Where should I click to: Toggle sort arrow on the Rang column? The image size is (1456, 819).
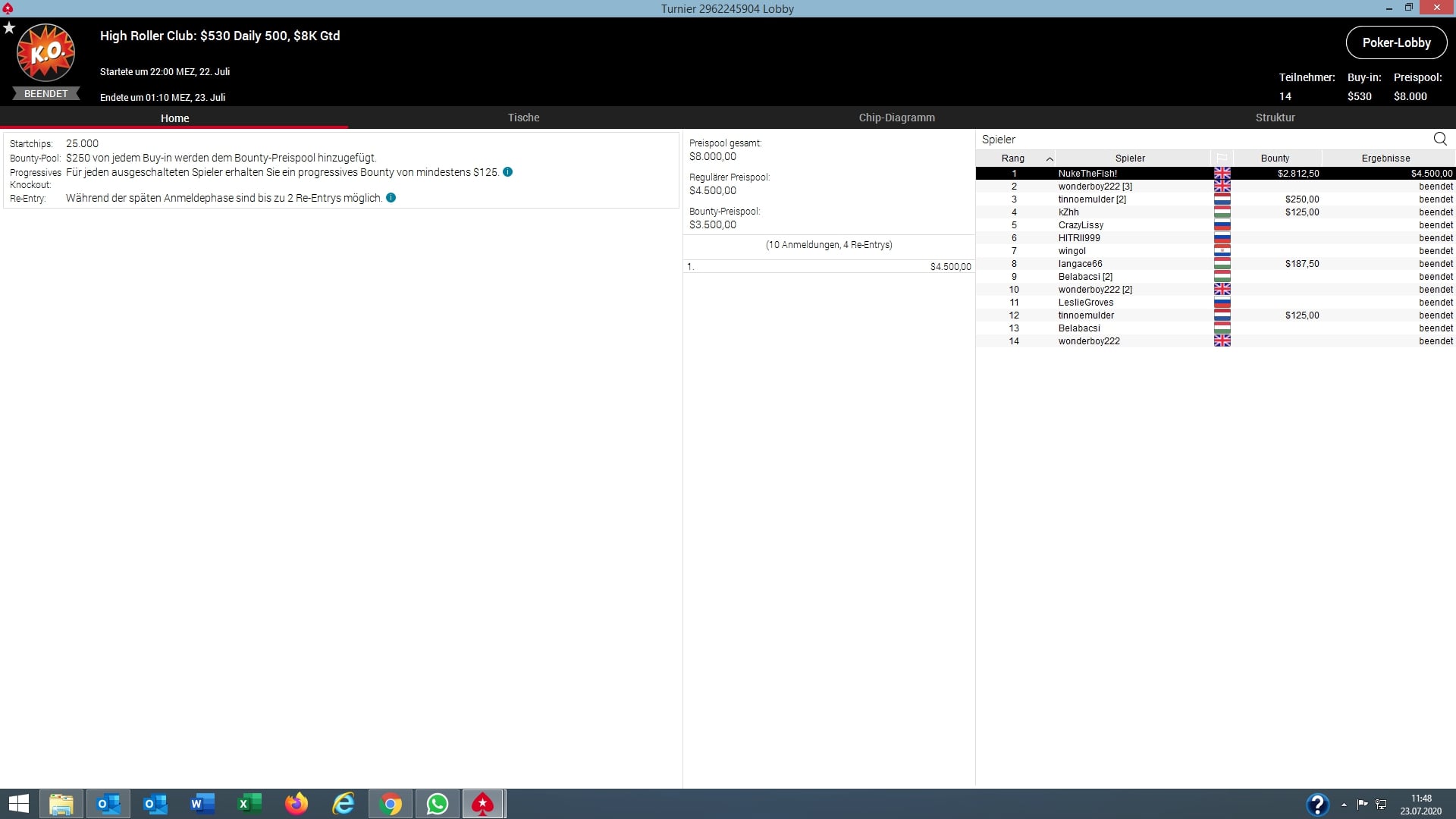[1050, 158]
